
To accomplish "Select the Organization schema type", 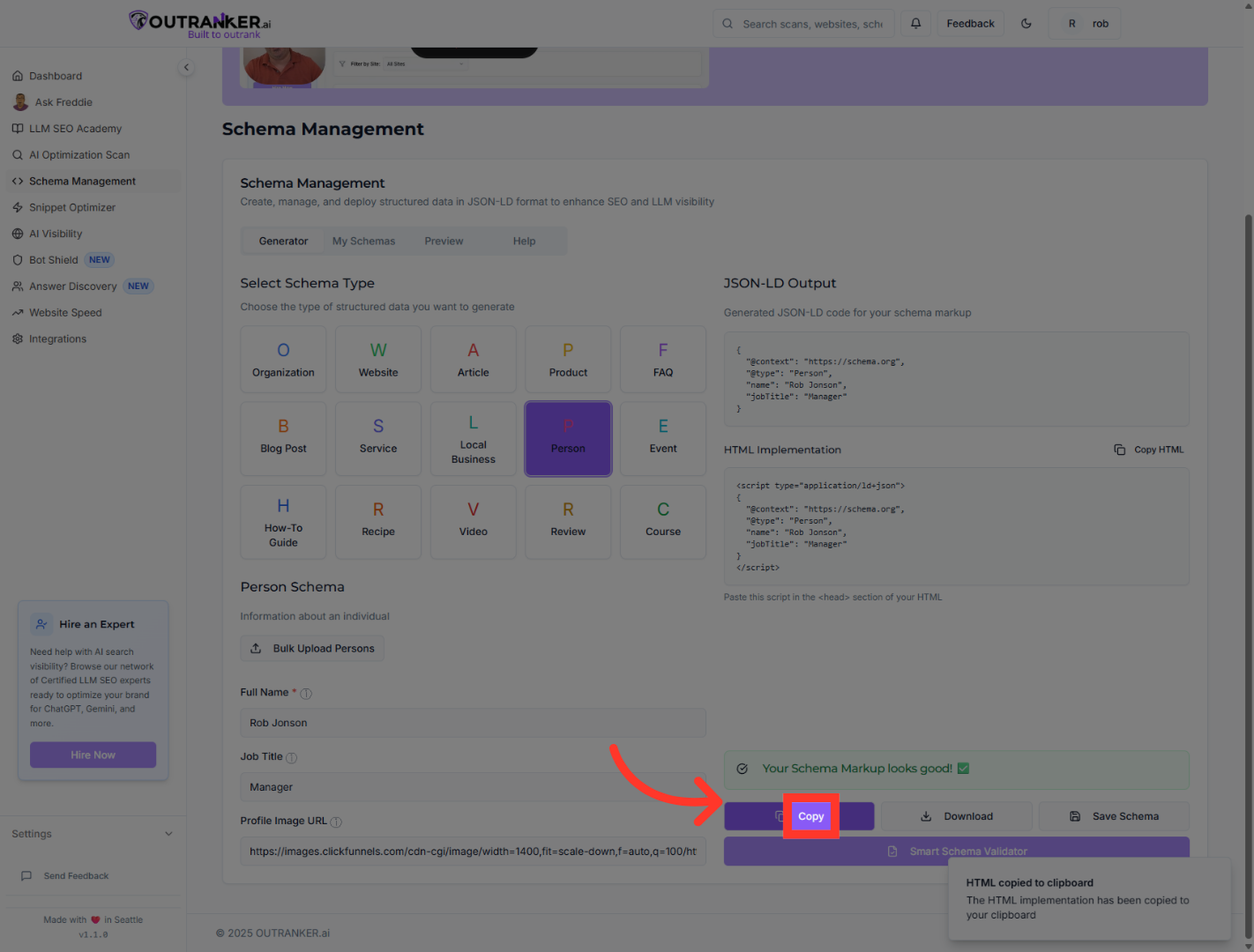I will click(283, 360).
